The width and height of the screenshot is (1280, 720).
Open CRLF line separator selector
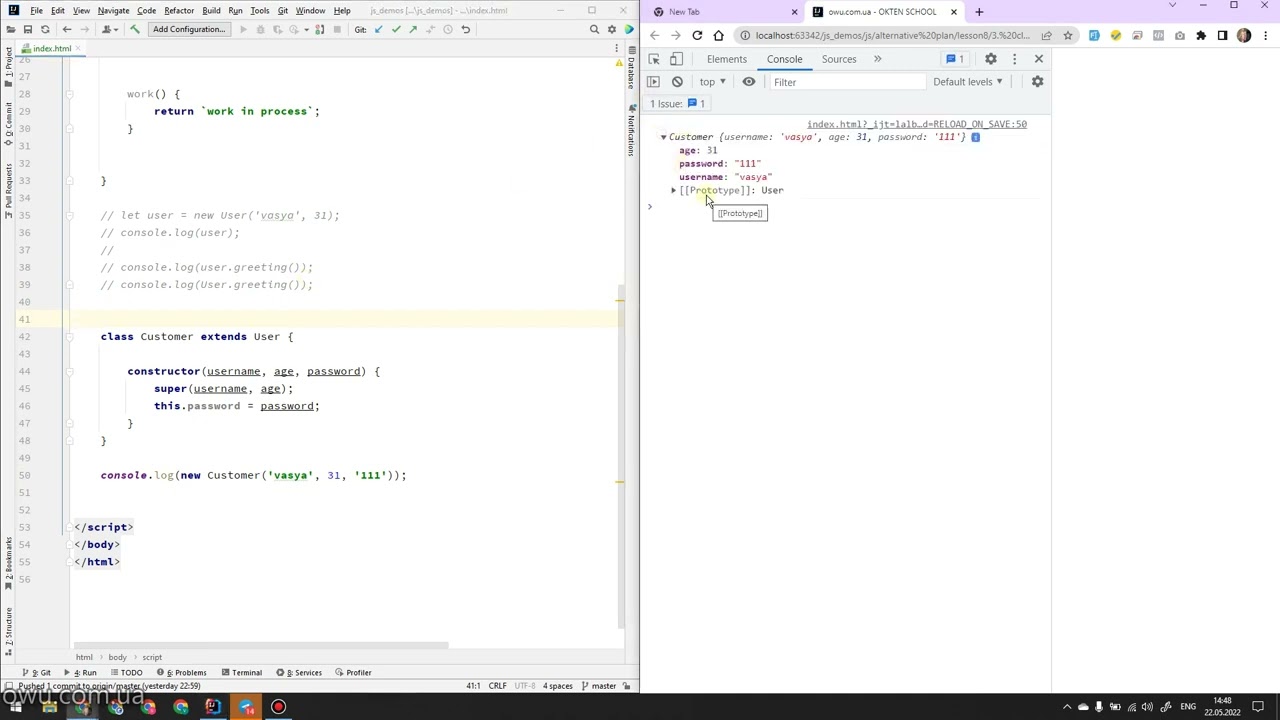497,686
